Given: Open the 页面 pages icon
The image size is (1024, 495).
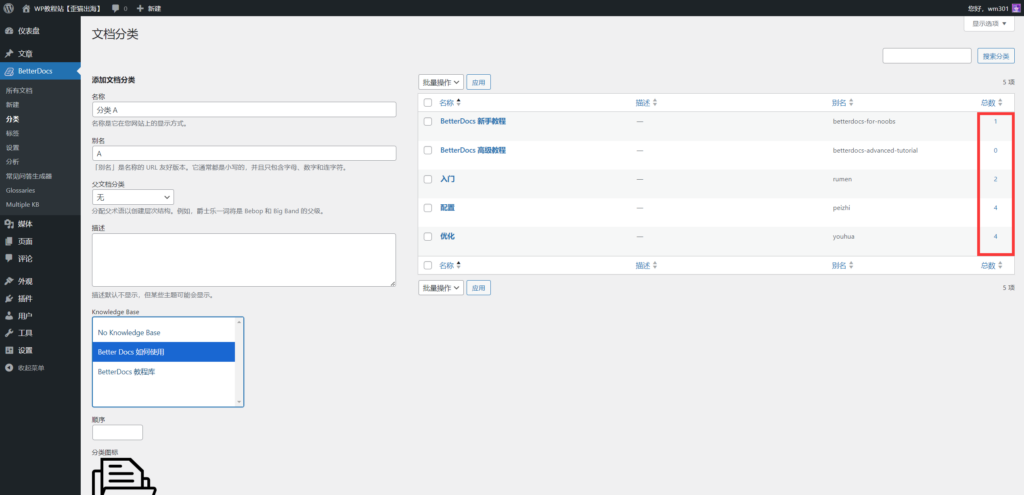Looking at the screenshot, I should 9,241.
